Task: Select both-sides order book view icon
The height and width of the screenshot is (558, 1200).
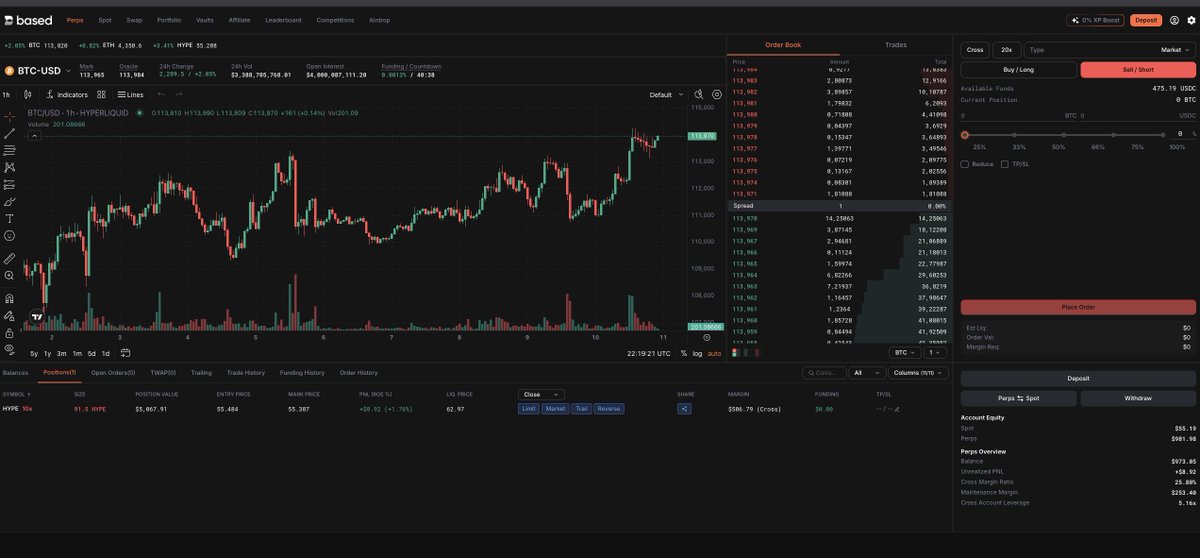Action: 736,352
